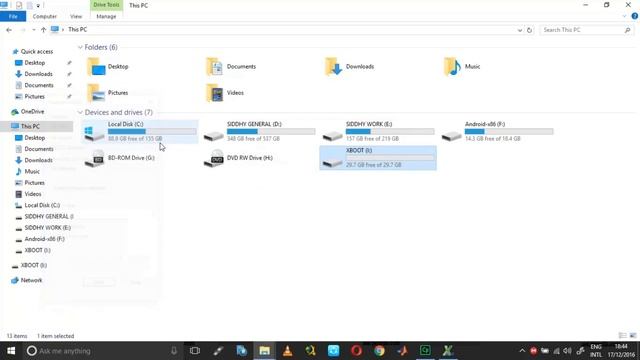Go back using the back arrow

9,30
